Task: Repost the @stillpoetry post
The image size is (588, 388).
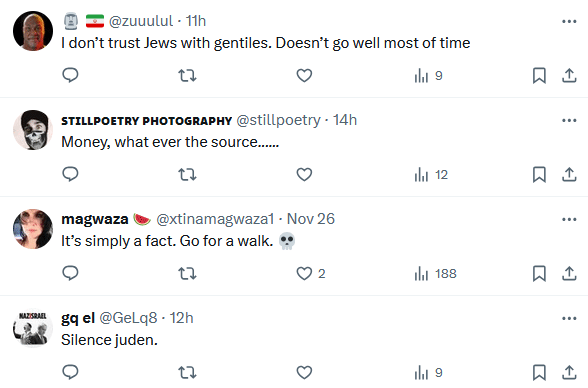Action: pos(187,174)
